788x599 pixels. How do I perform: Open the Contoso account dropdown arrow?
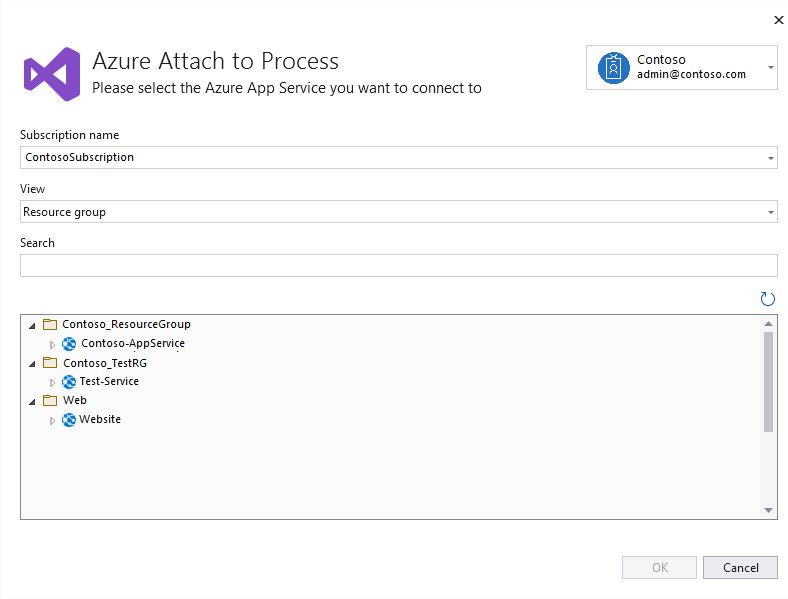[x=770, y=67]
